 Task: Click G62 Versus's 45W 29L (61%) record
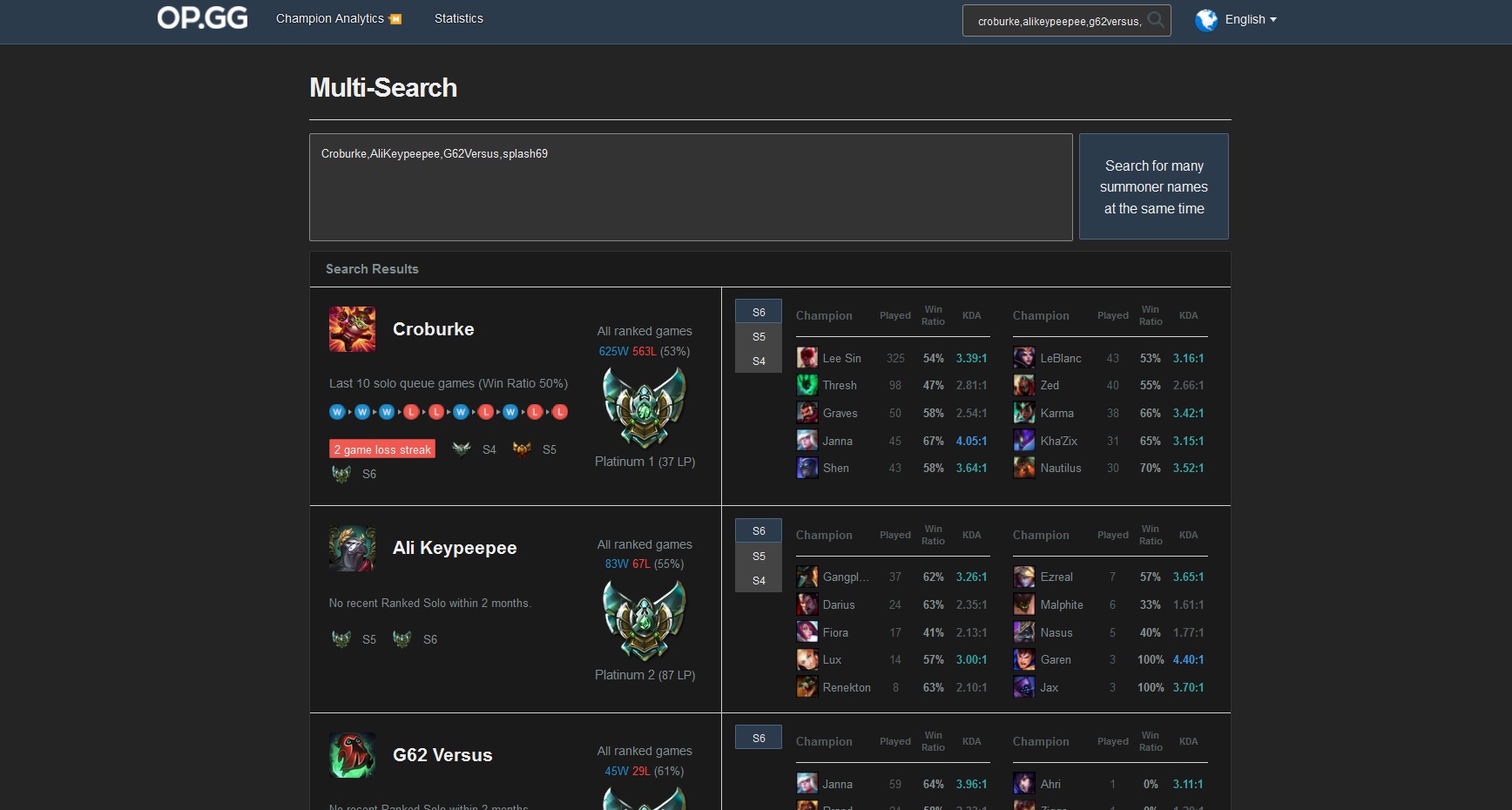(645, 771)
